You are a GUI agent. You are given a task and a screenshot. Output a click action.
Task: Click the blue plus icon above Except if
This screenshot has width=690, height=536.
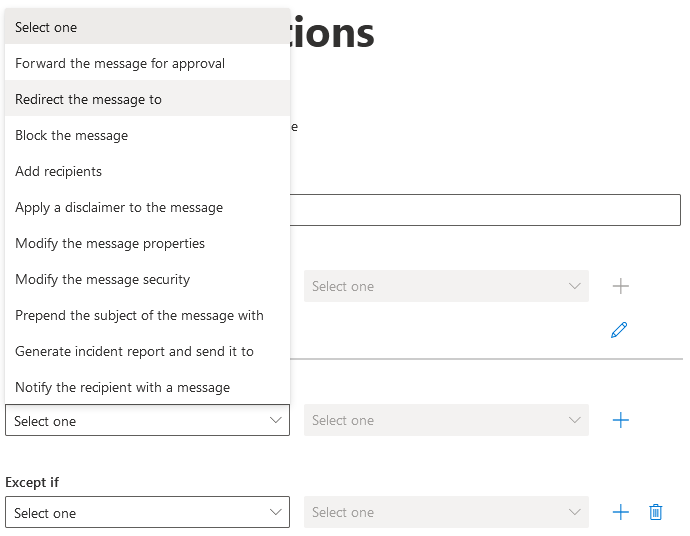pos(620,420)
